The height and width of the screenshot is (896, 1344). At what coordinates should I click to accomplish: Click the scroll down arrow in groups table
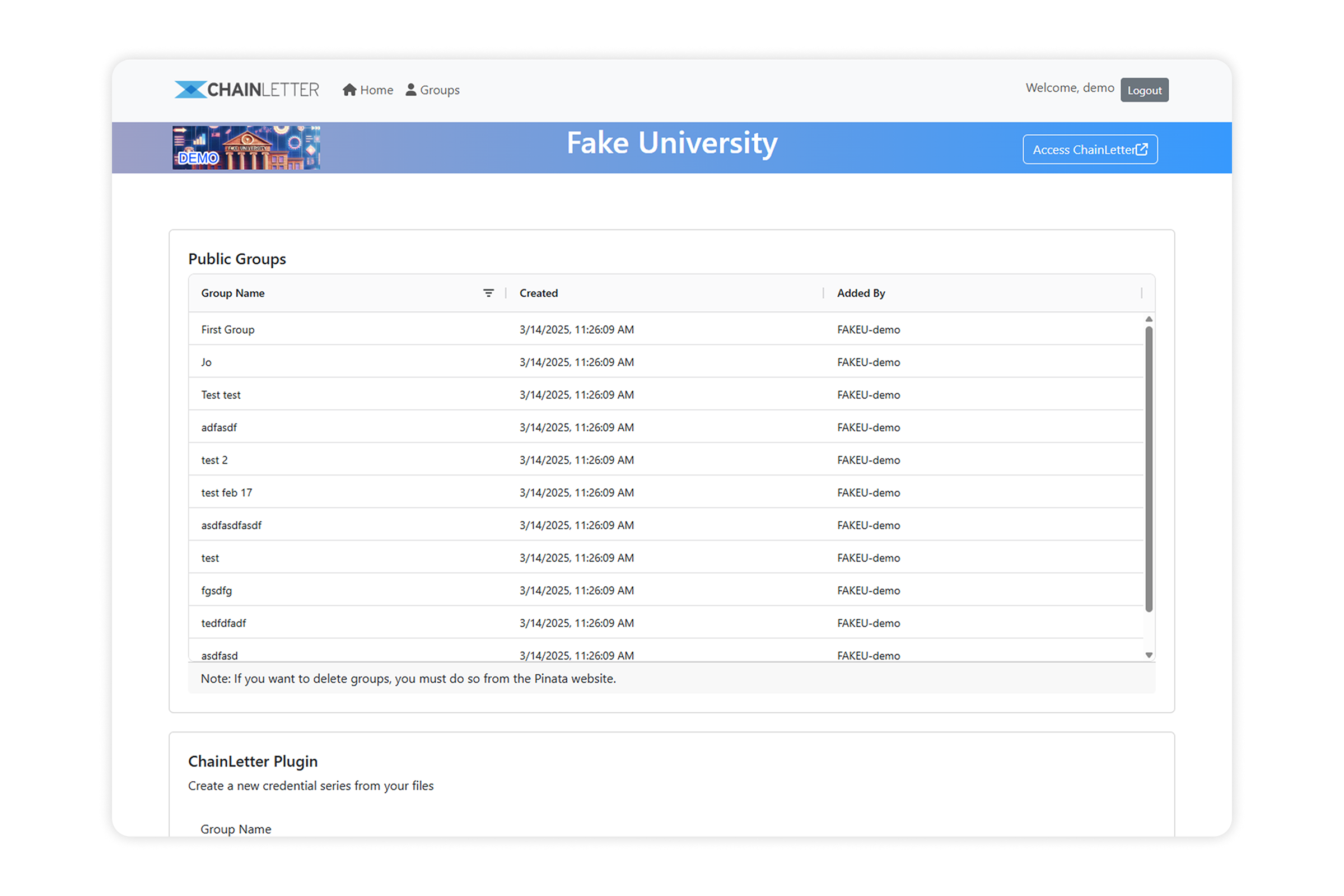point(1149,655)
